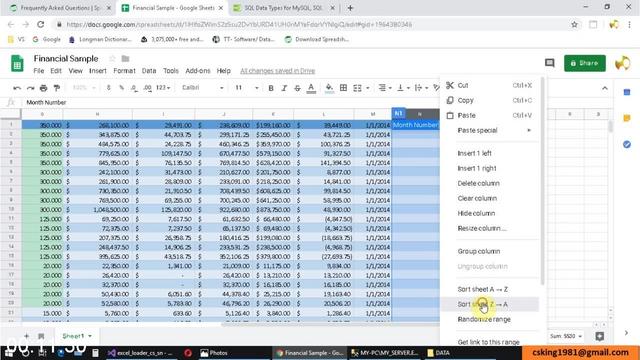
Task: Toggle Bold formatting
Action: 271,88
